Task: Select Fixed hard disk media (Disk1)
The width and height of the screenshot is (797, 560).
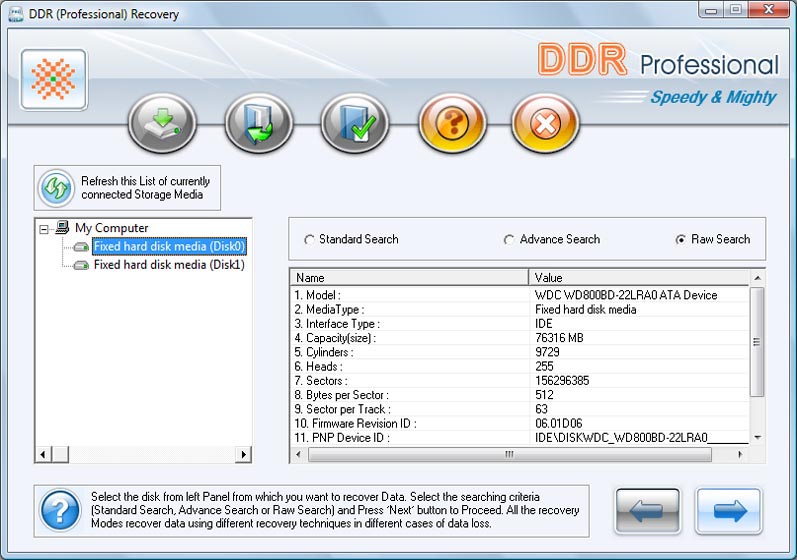Action: (x=168, y=265)
